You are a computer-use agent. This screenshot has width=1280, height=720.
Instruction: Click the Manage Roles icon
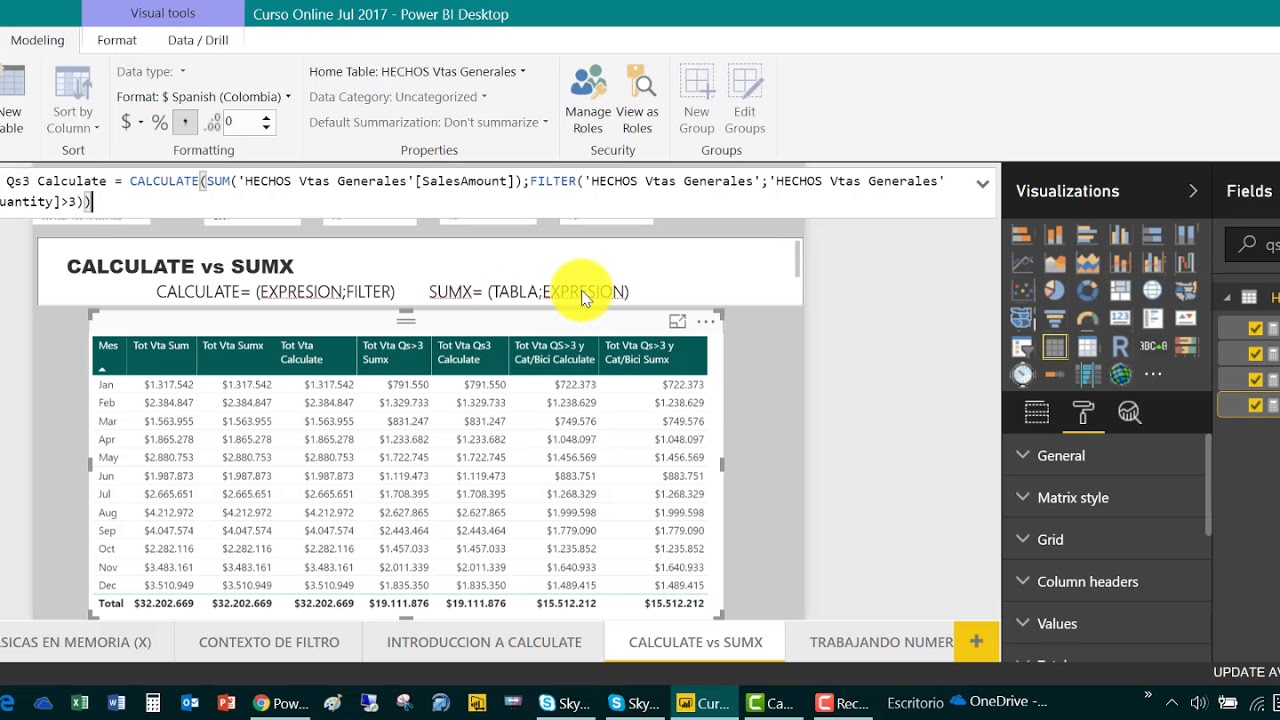(588, 100)
